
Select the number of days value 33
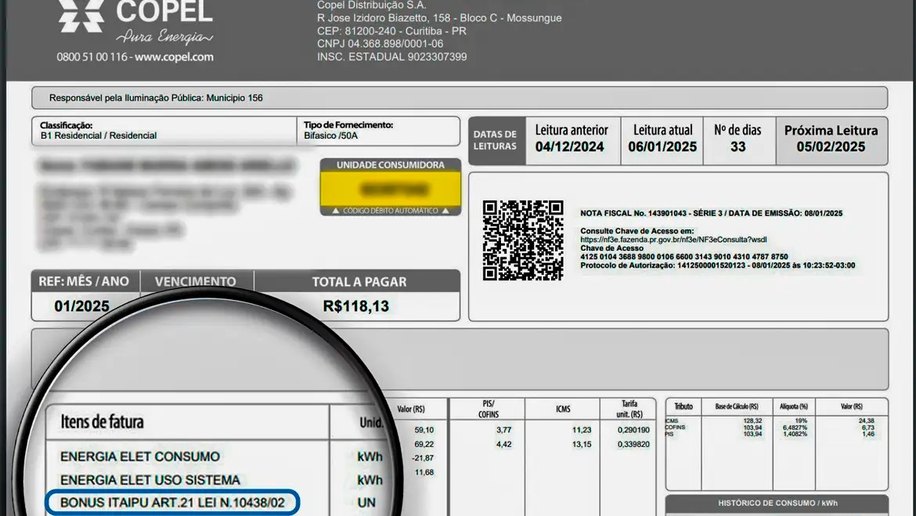[x=738, y=147]
